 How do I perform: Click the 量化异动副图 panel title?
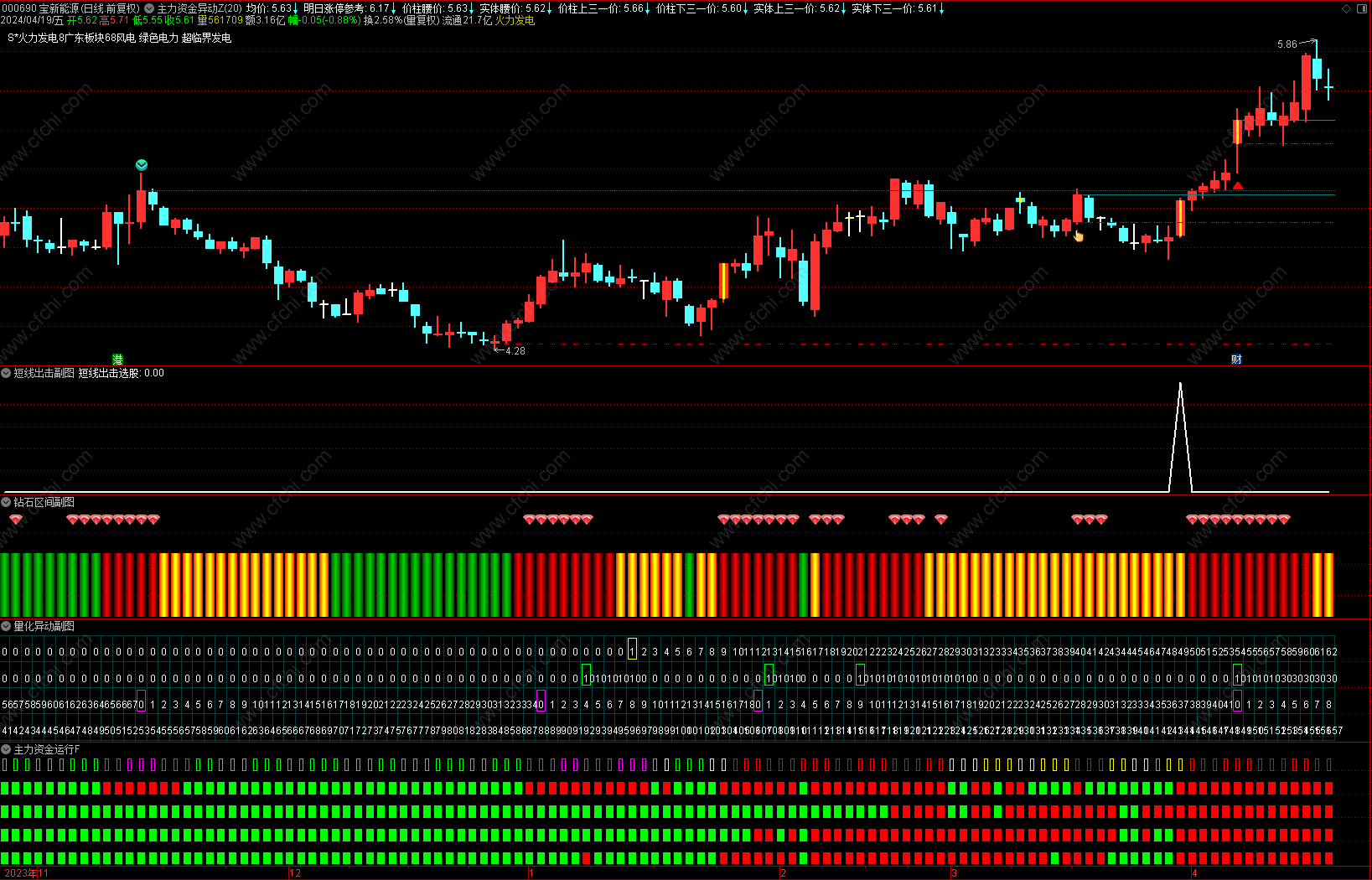pos(44,626)
